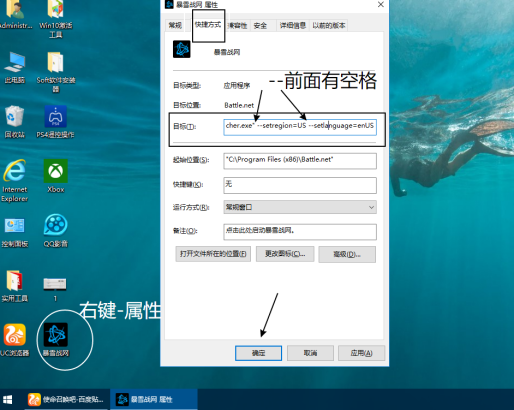Image resolution: width=514 pixels, height=410 pixels.
Task: Open the Win10 activation tool desktop icon
Action: click(55, 17)
